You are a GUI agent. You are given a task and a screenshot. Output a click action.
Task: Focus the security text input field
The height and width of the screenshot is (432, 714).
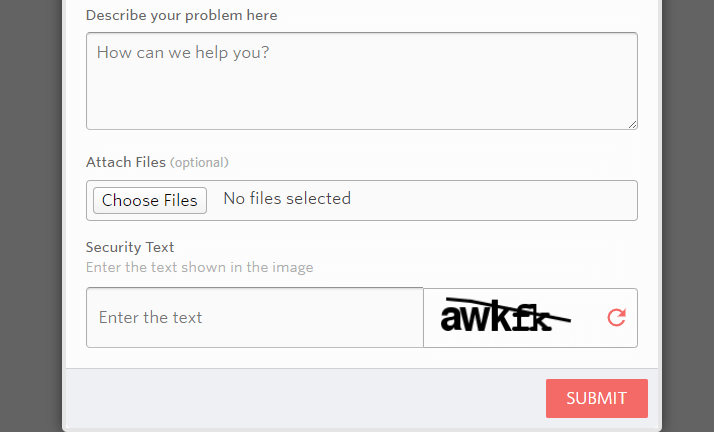point(255,317)
